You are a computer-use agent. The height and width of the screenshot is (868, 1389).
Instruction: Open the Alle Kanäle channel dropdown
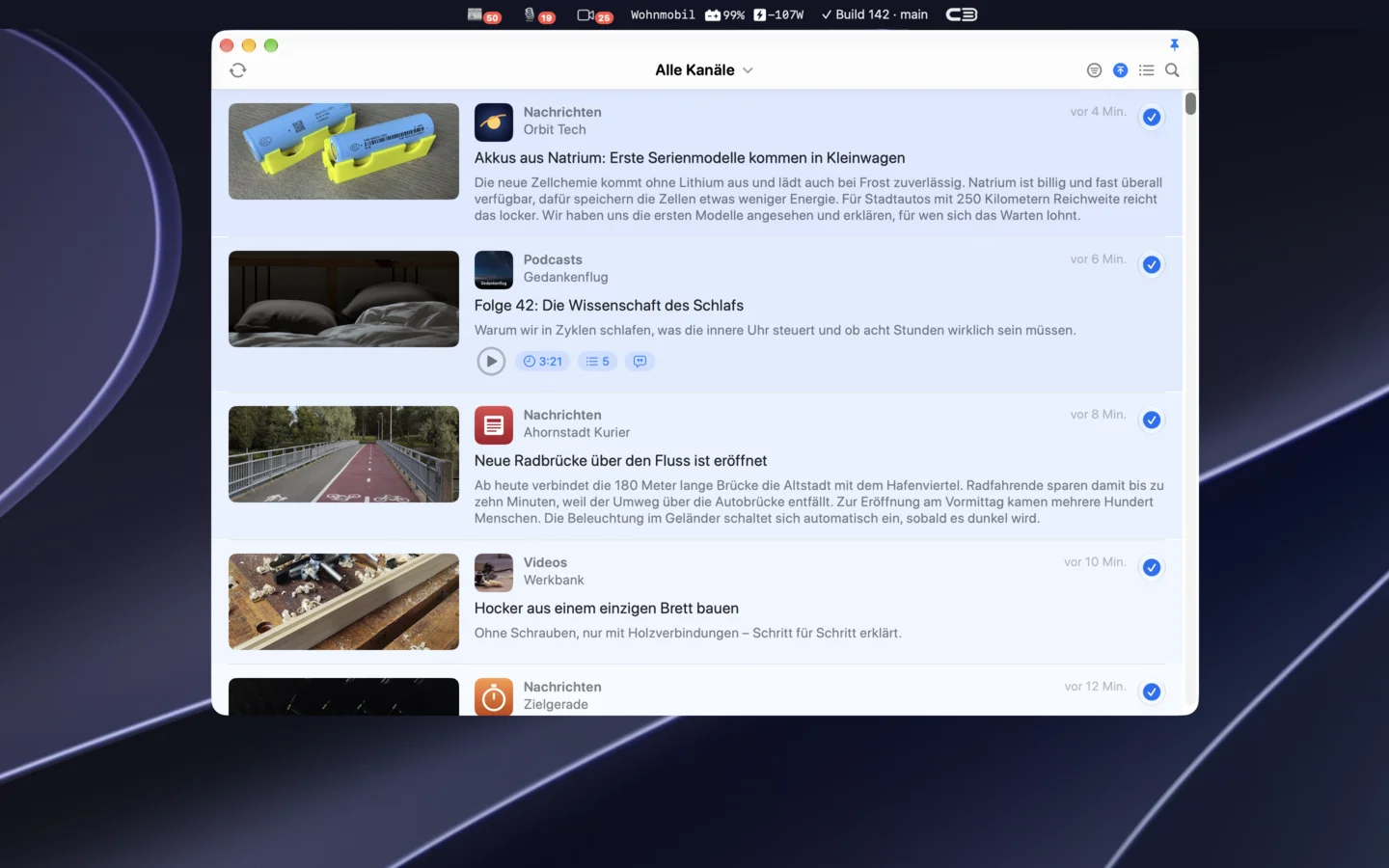click(704, 70)
